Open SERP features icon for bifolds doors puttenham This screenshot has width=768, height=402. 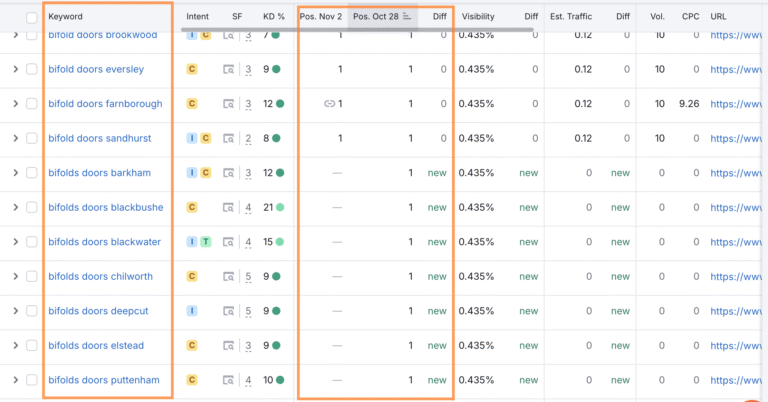tap(230, 380)
